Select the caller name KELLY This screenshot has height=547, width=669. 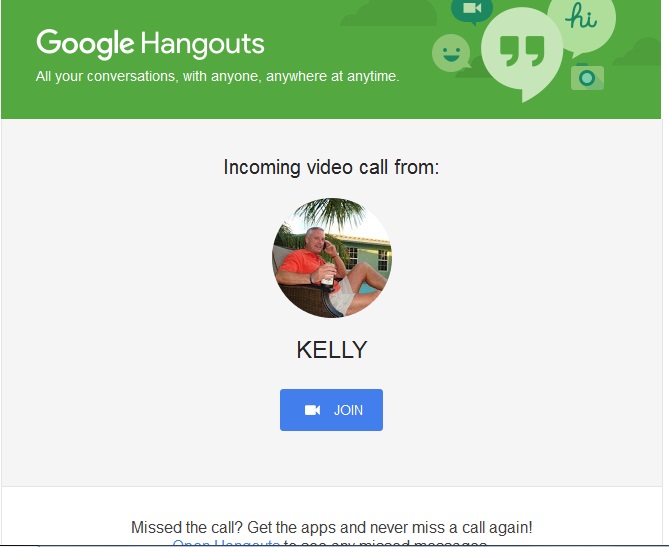(332, 350)
